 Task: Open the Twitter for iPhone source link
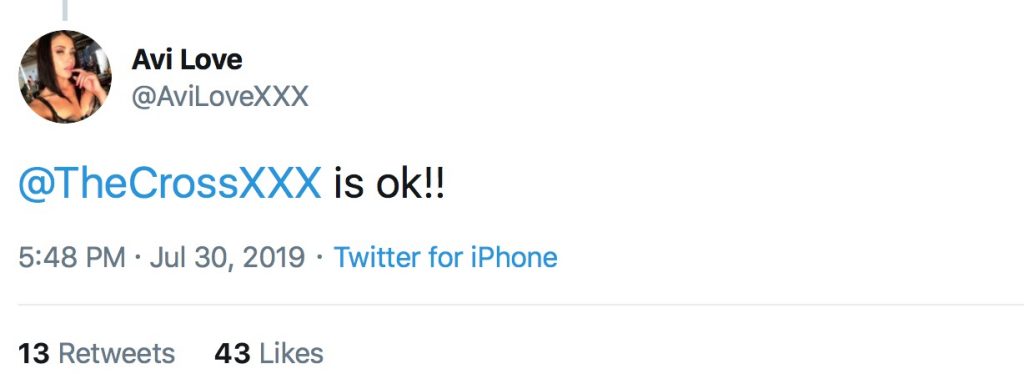tap(445, 257)
